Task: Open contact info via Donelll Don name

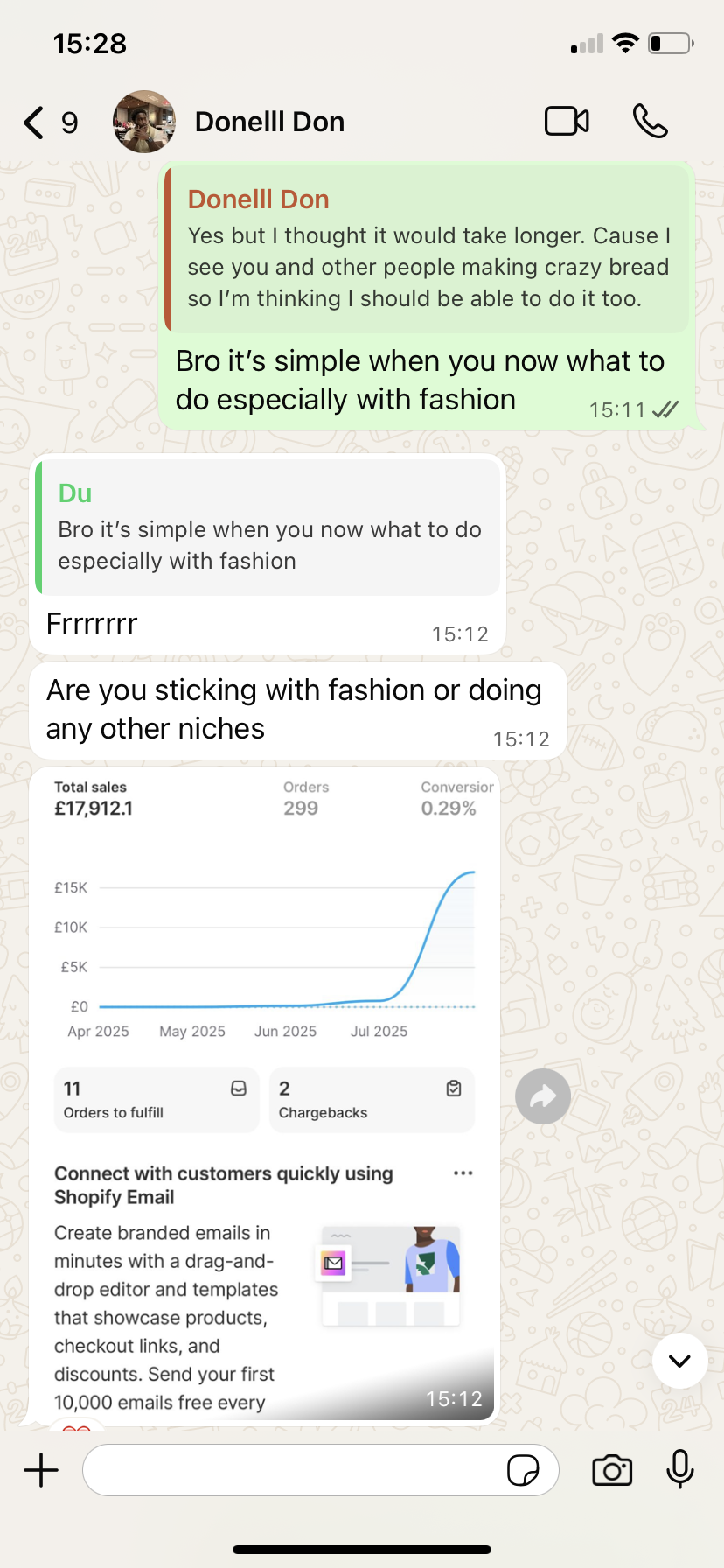Action: click(x=269, y=122)
